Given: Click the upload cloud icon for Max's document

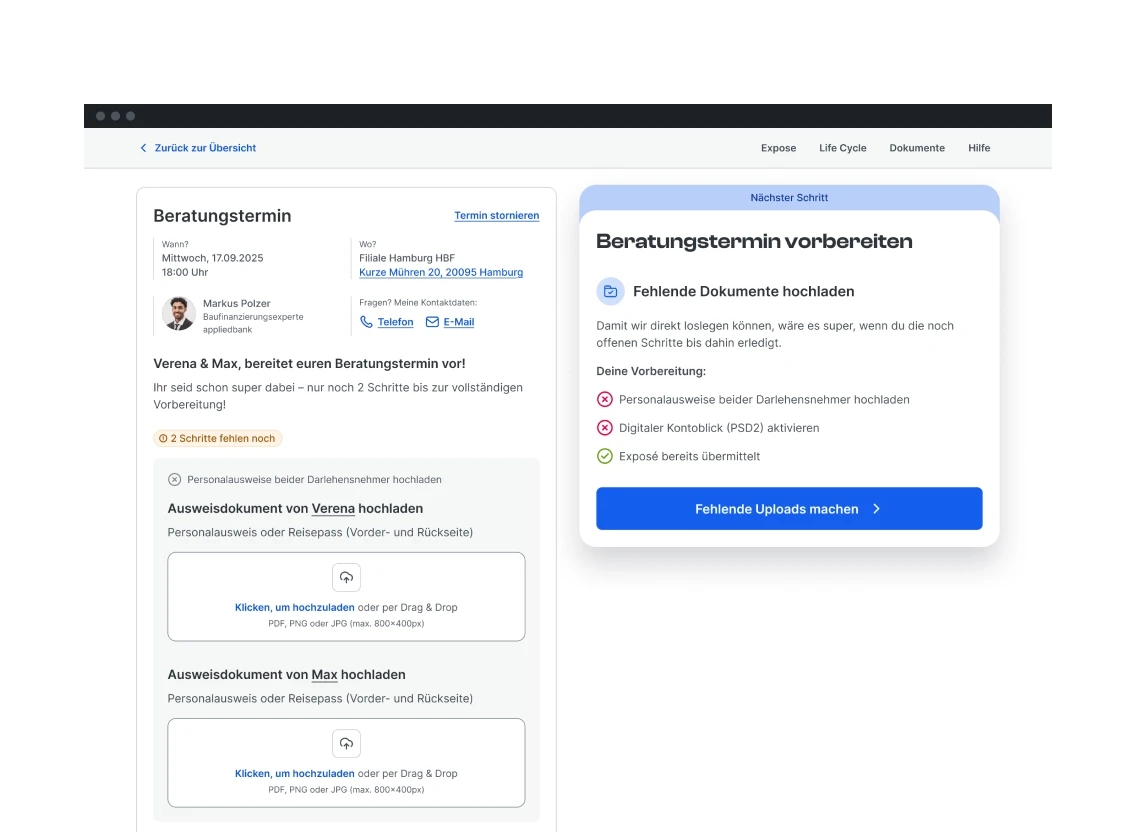Looking at the screenshot, I should pos(346,743).
